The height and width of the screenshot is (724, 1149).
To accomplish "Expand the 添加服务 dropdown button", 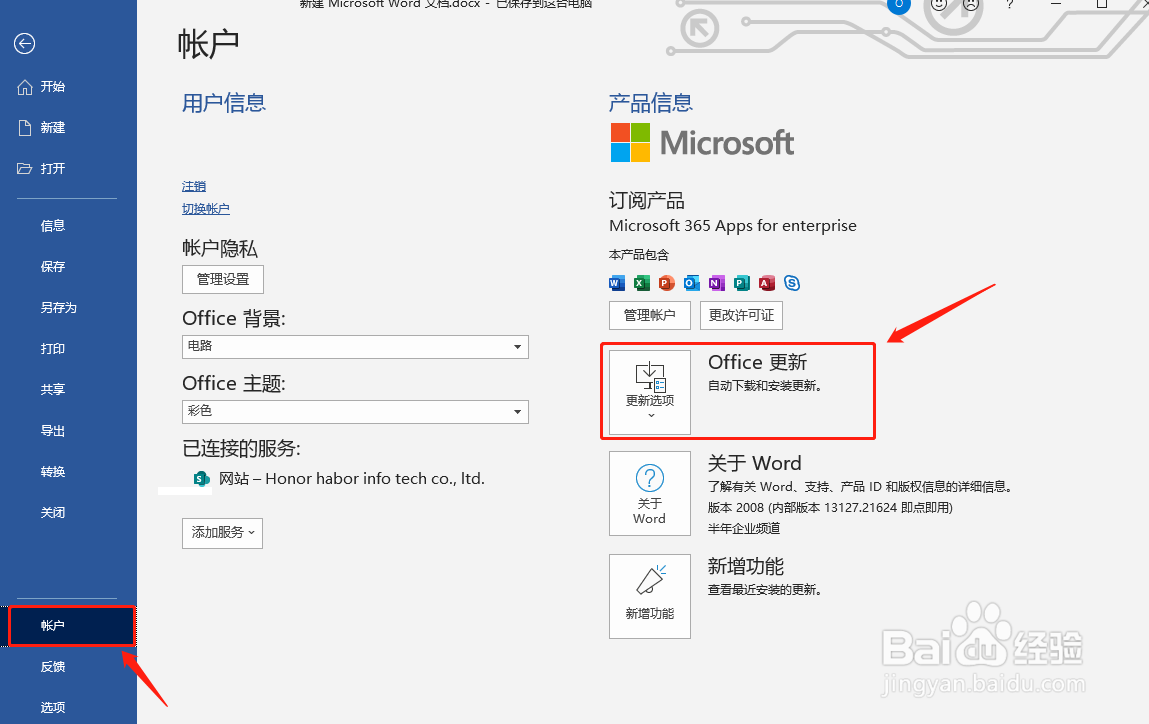I will pos(223,533).
